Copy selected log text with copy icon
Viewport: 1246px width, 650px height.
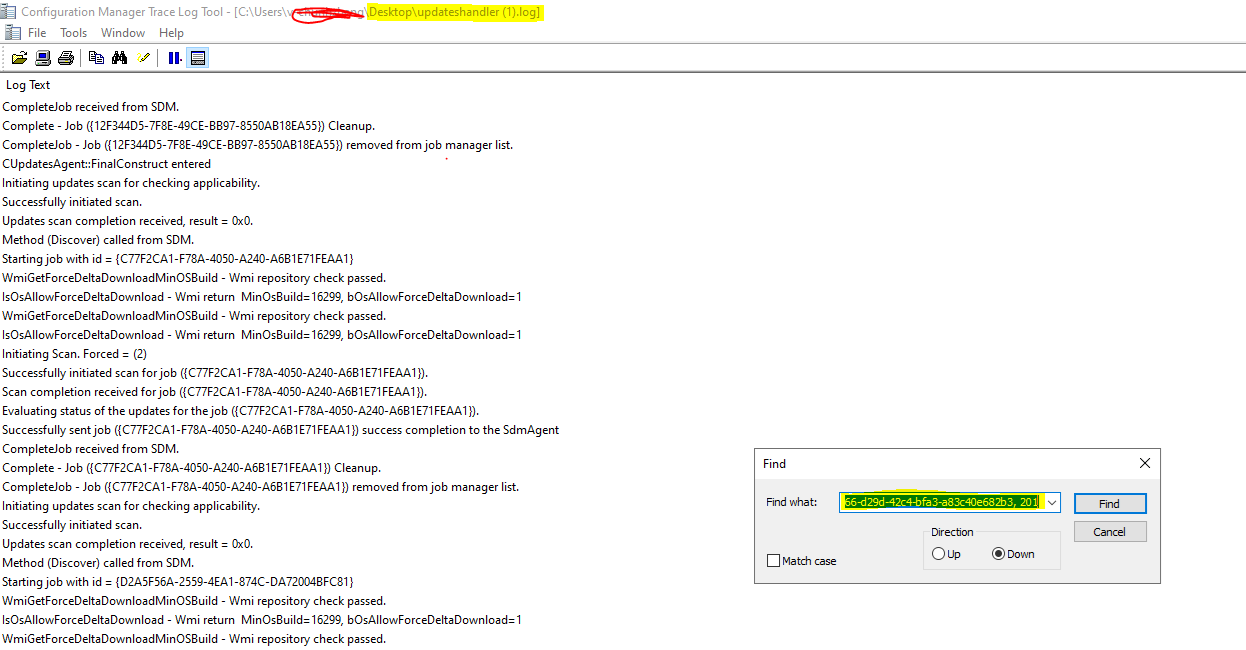[x=96, y=57]
